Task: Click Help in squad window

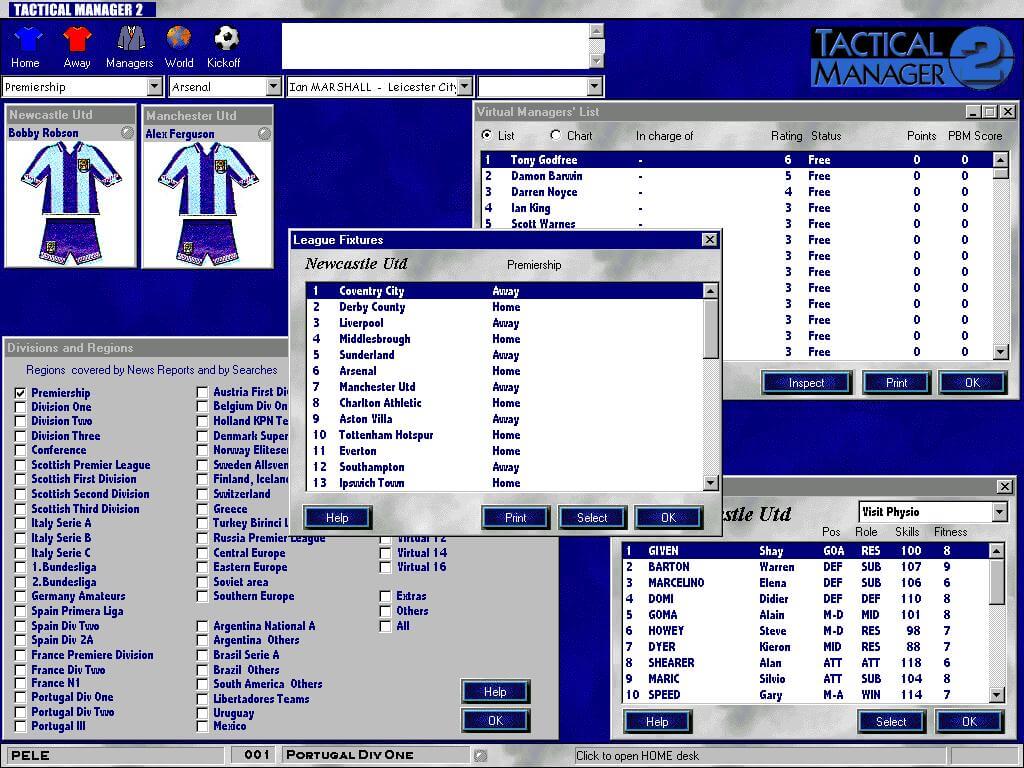Action: coord(657,722)
